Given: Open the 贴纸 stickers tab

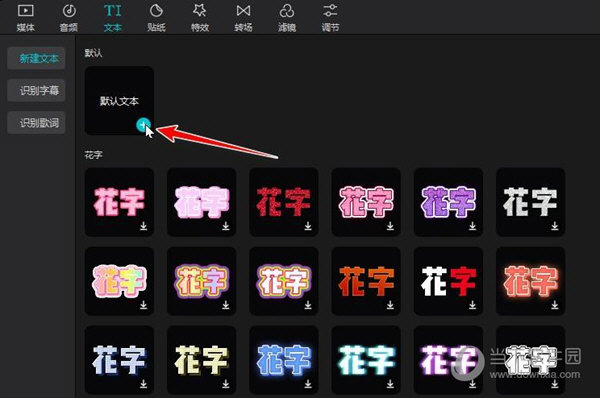Looking at the screenshot, I should pyautogui.click(x=156, y=18).
